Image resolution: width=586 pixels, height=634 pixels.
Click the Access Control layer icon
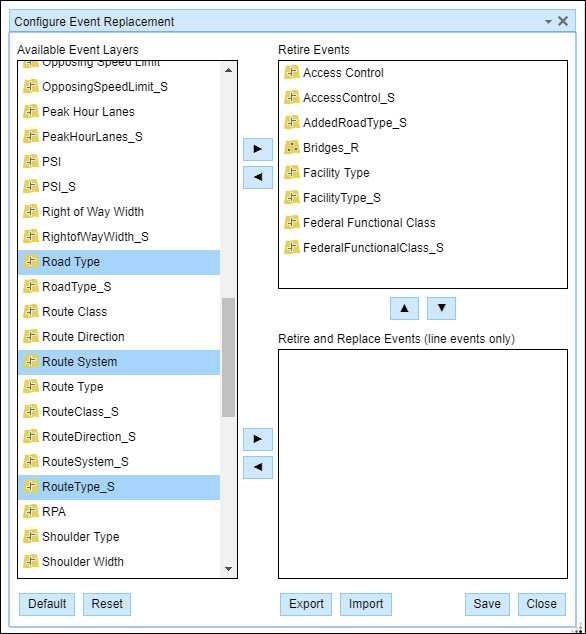pyautogui.click(x=292, y=73)
